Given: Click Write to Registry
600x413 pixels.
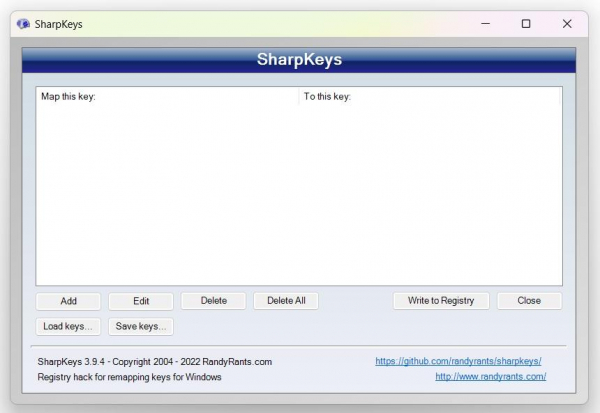Looking at the screenshot, I should pos(441,301).
